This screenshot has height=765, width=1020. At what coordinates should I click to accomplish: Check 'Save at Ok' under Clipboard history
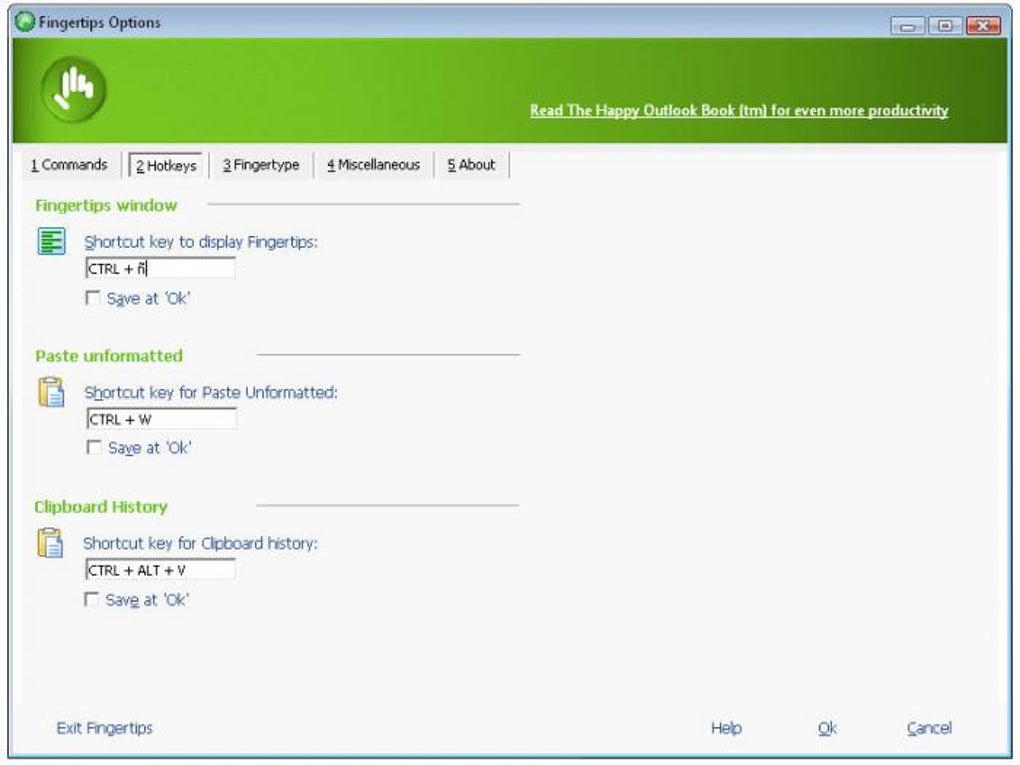[92, 599]
